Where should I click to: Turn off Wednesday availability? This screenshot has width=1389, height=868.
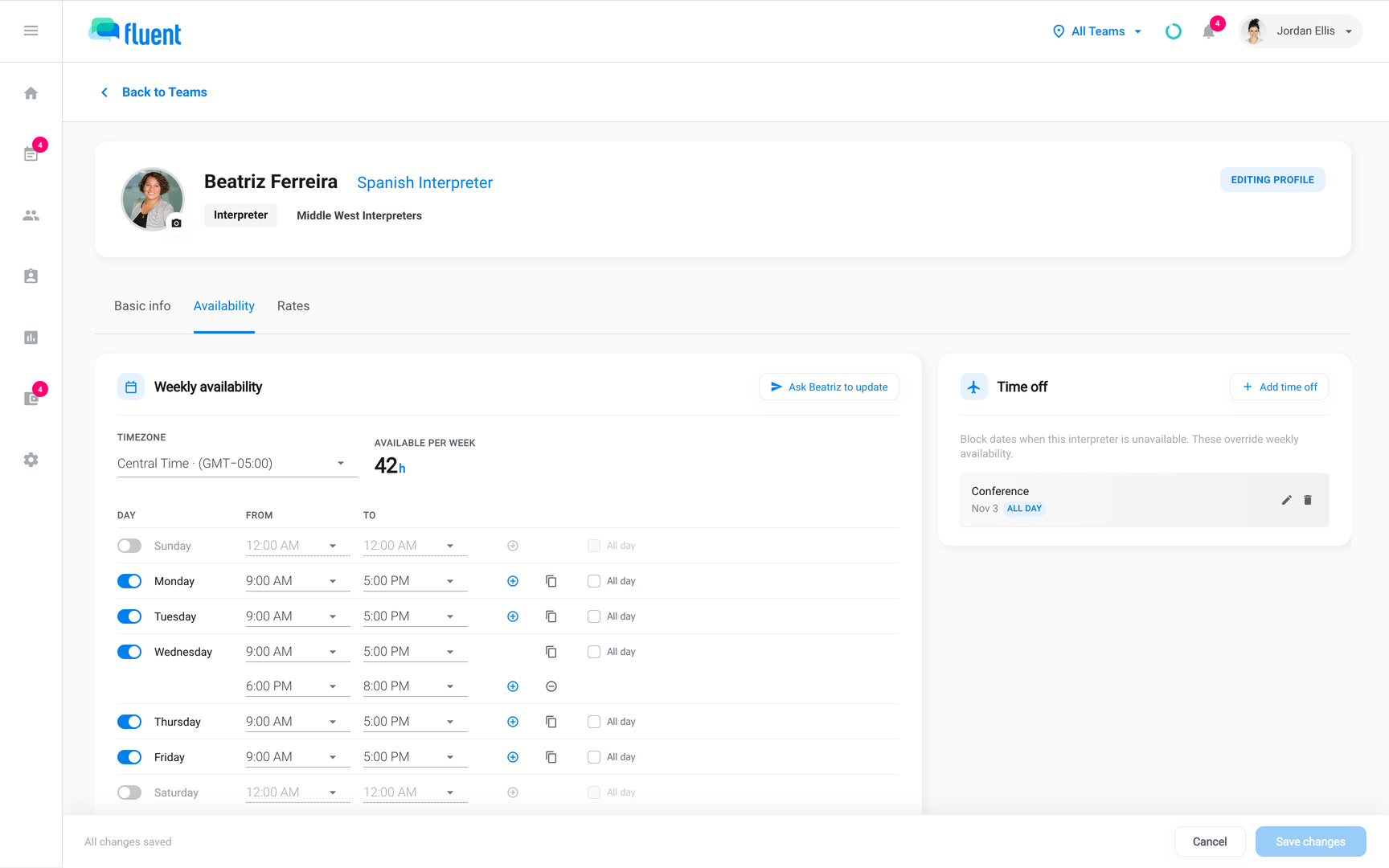[129, 652]
